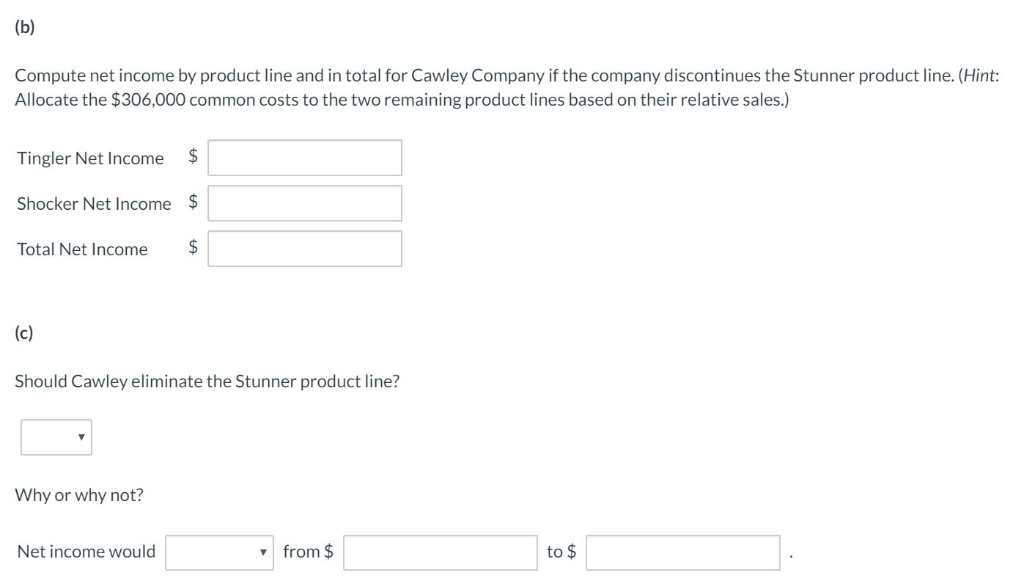Screen dimensions: 1024x581
Task: Click the dollar sign beside Tingler field
Action: click(x=194, y=157)
